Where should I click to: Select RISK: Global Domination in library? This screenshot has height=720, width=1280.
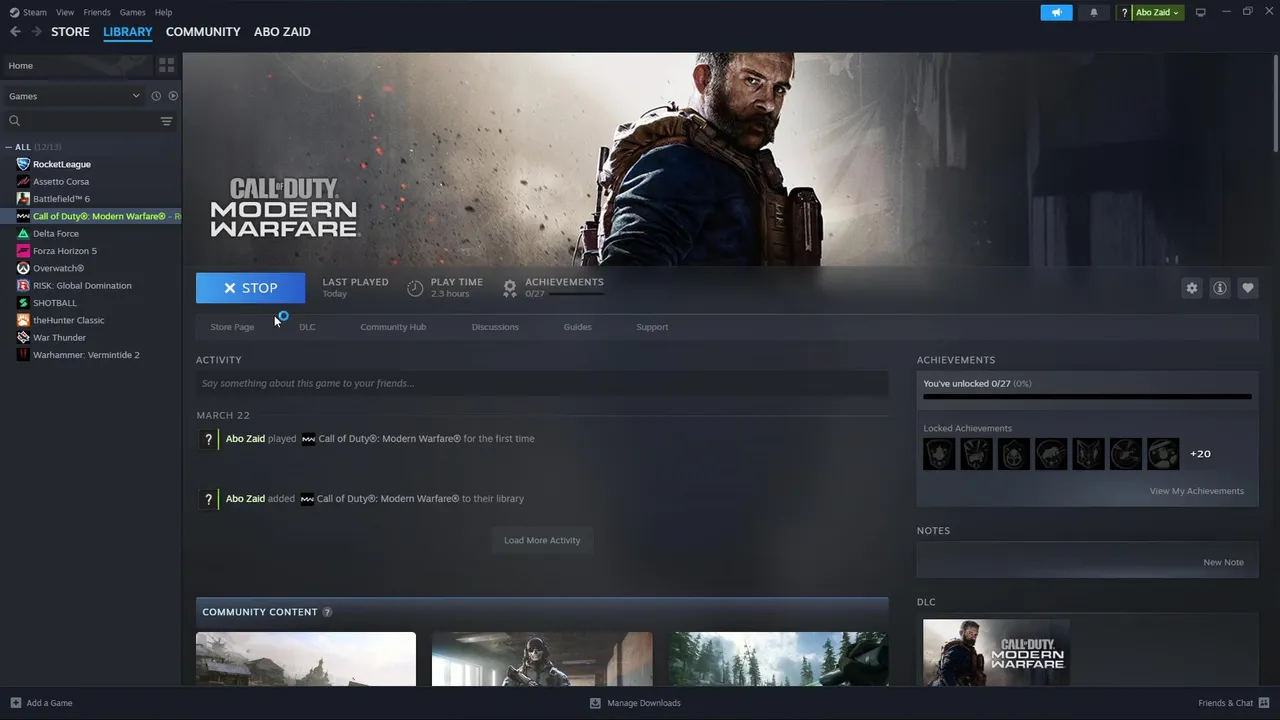tap(82, 285)
